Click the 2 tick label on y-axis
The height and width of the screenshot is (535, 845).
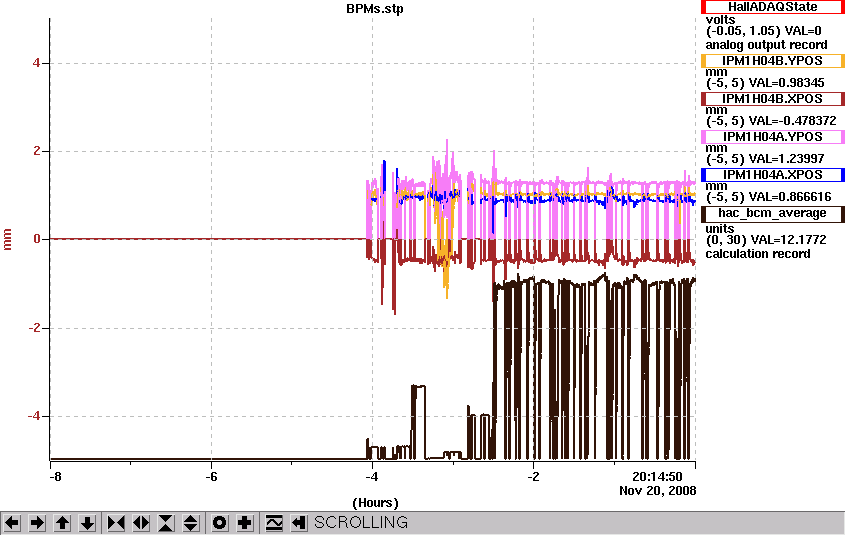(36, 151)
